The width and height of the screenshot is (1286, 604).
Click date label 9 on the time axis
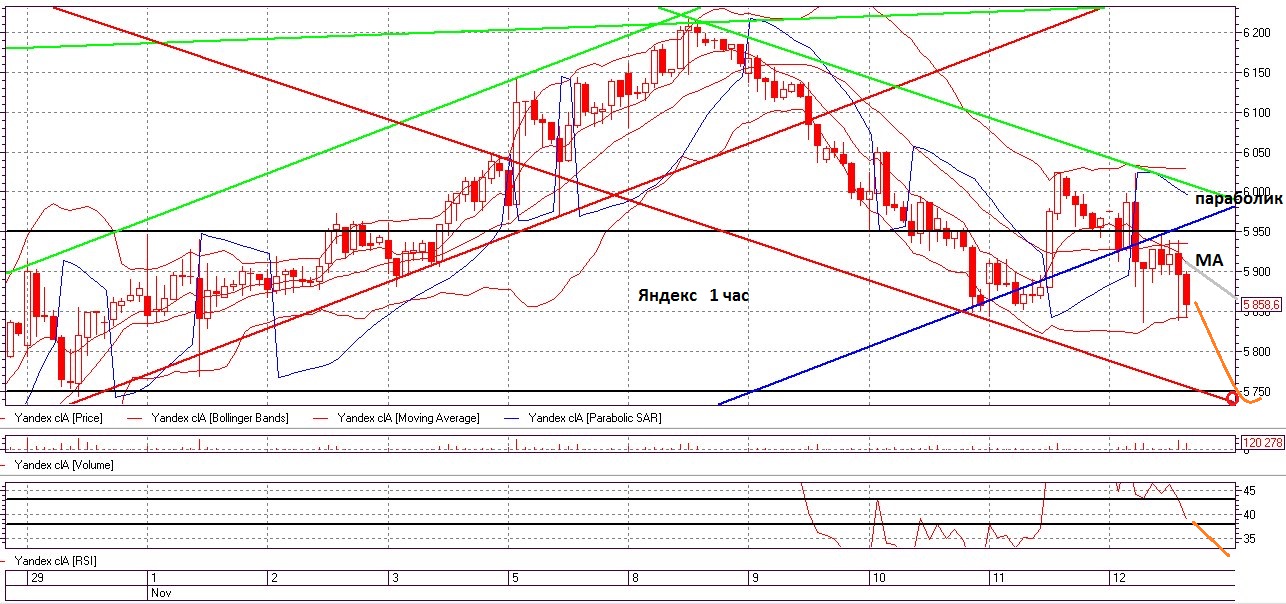[755, 578]
